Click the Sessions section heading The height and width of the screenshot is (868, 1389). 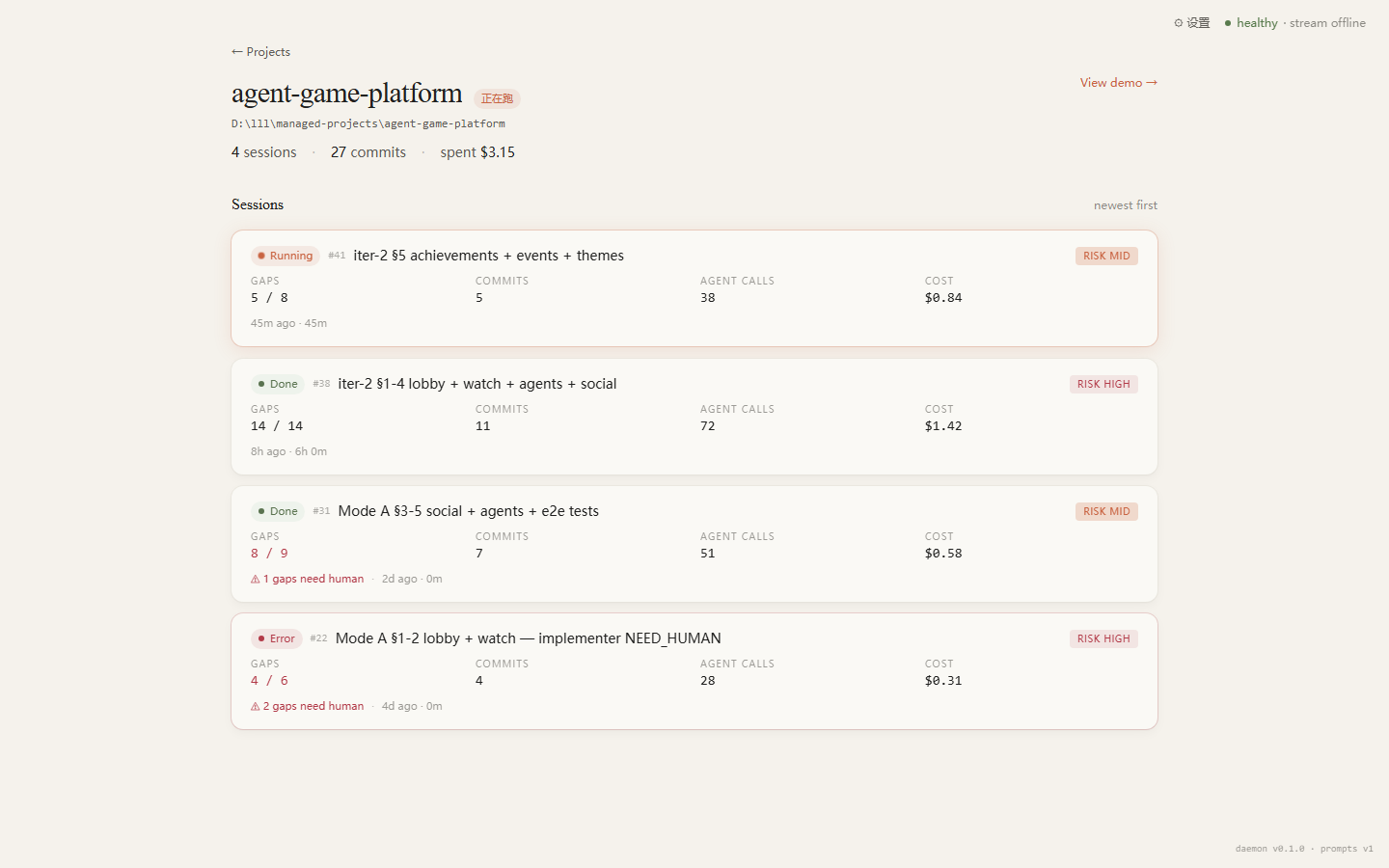(x=258, y=204)
